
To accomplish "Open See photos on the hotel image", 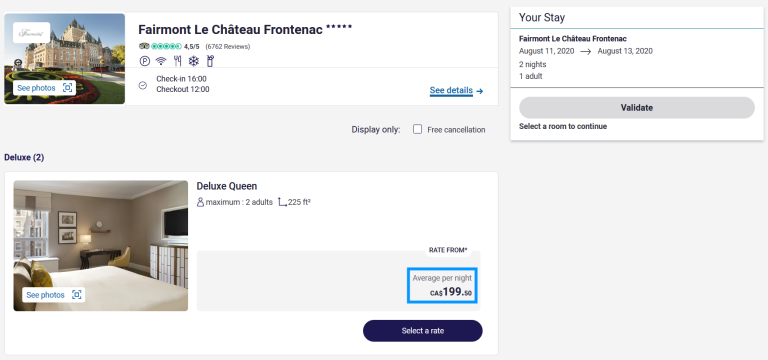I will (x=45, y=88).
